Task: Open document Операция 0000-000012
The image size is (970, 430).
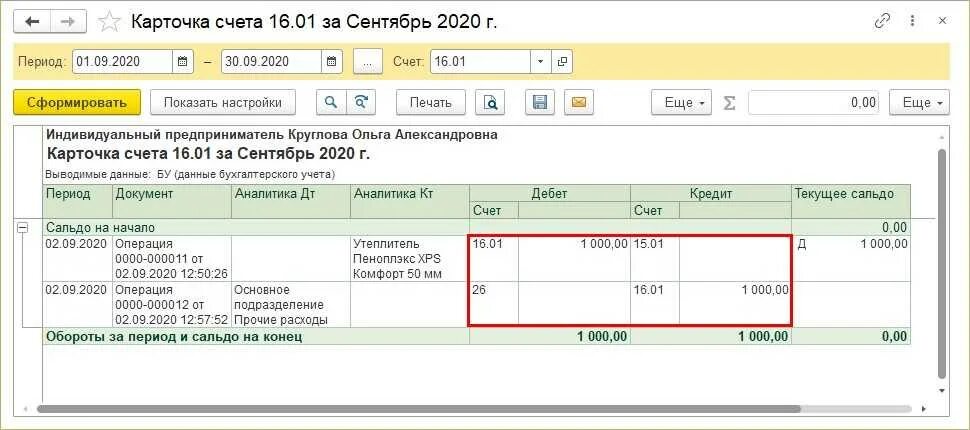Action: click(172, 305)
